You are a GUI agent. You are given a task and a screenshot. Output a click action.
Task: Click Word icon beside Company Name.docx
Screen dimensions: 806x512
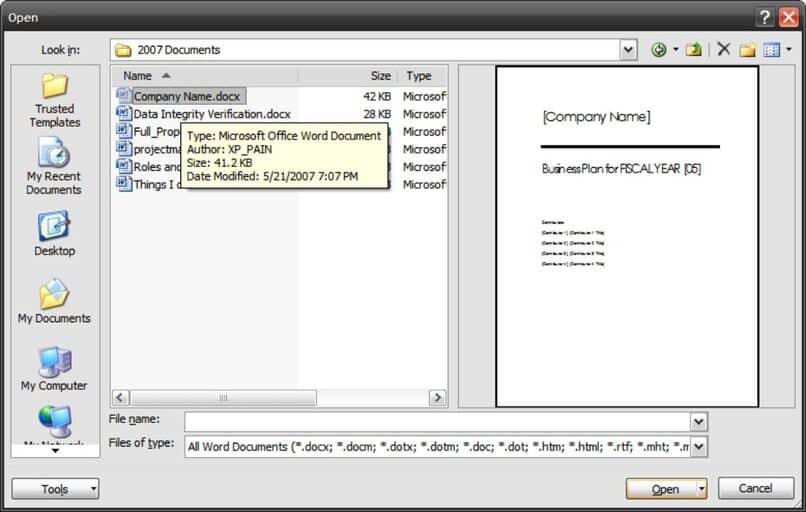point(123,96)
